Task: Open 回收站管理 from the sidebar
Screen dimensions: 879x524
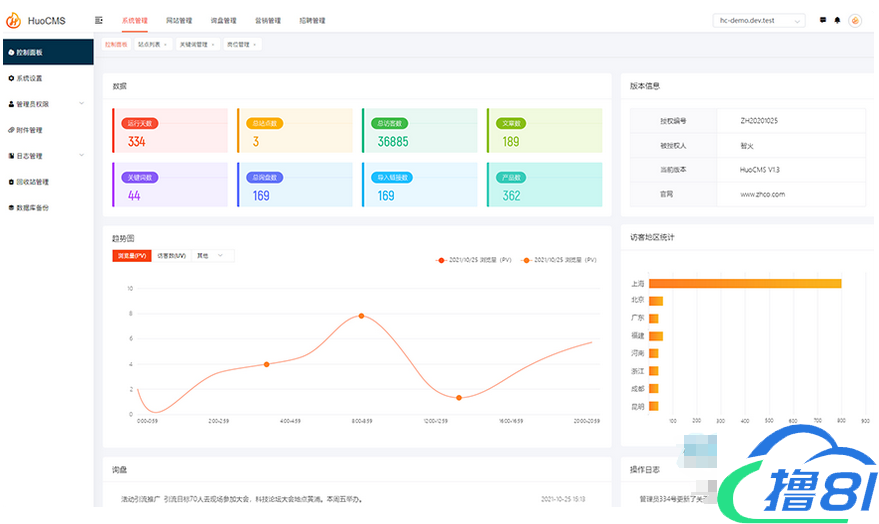Action: tap(32, 182)
